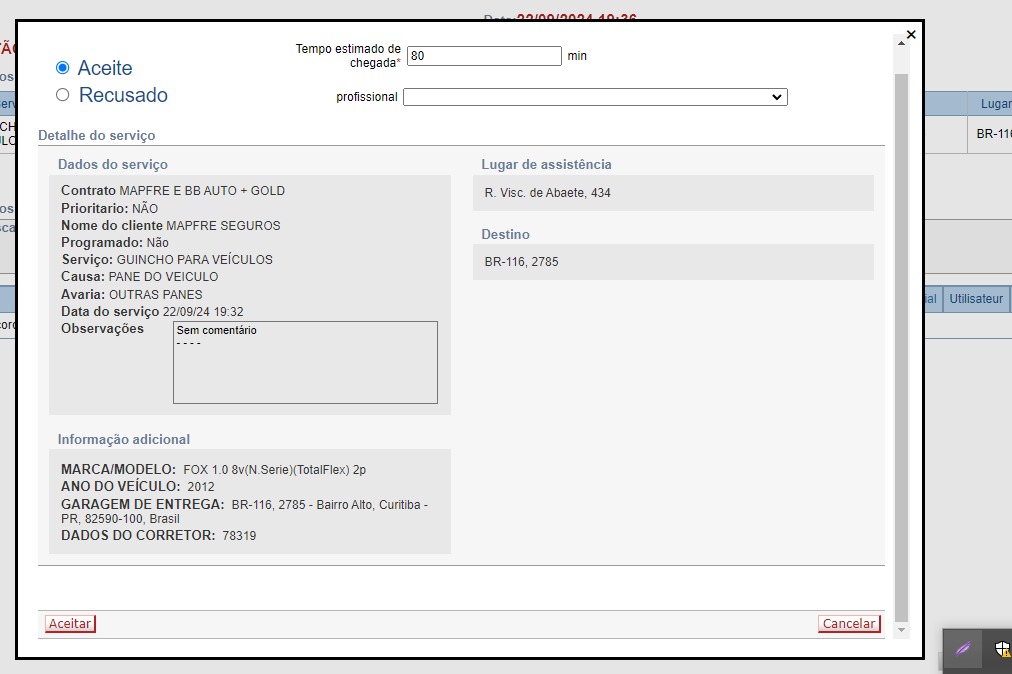Click 'GUINCHO PARA VEÍCULOS' service text
1012x674 pixels.
[x=194, y=260]
